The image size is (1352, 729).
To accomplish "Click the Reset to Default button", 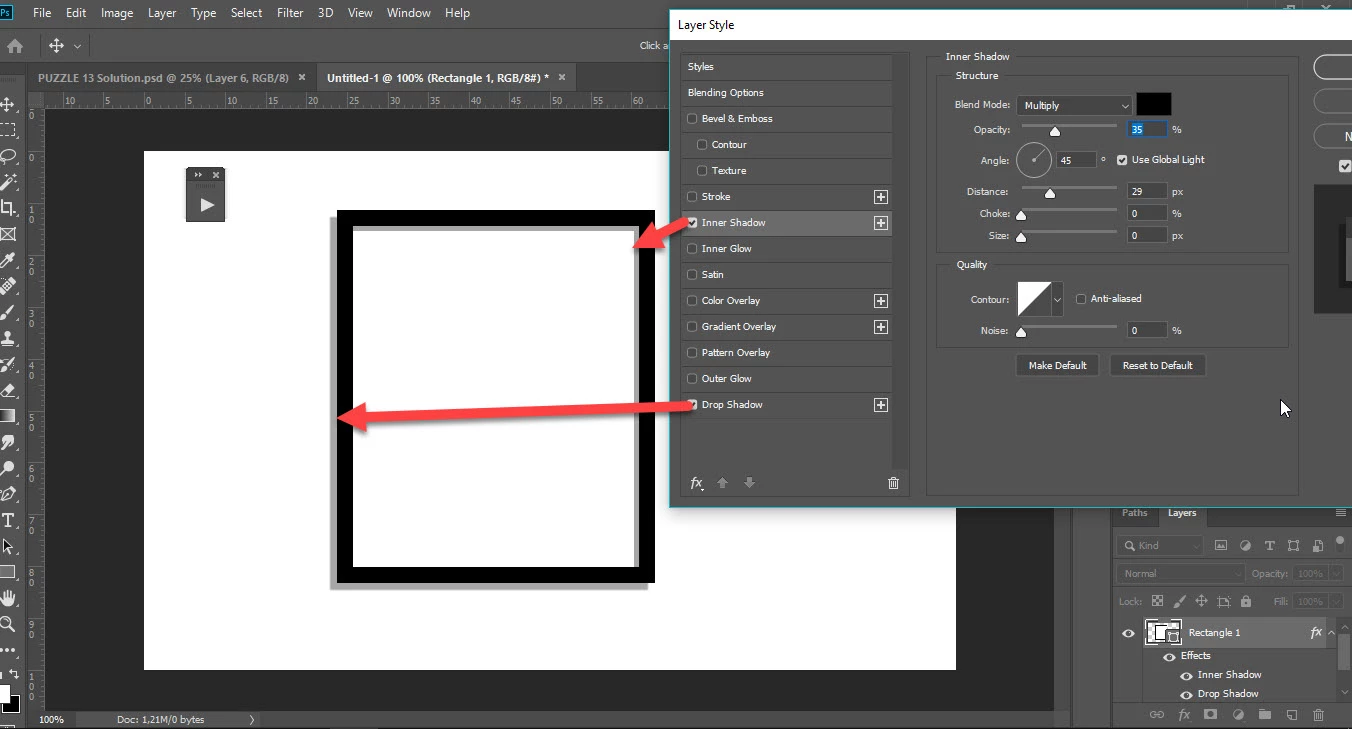I will [x=1157, y=365].
